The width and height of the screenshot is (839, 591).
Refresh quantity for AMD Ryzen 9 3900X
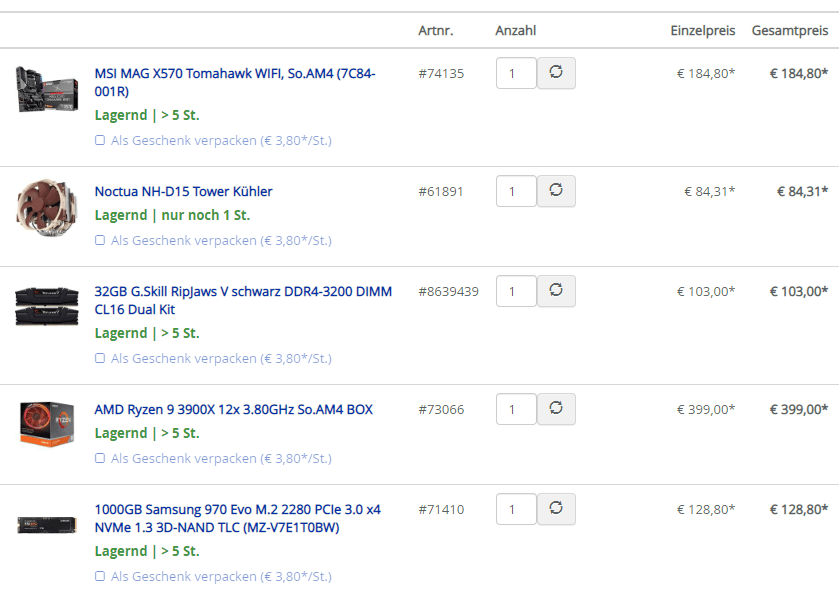tap(556, 409)
